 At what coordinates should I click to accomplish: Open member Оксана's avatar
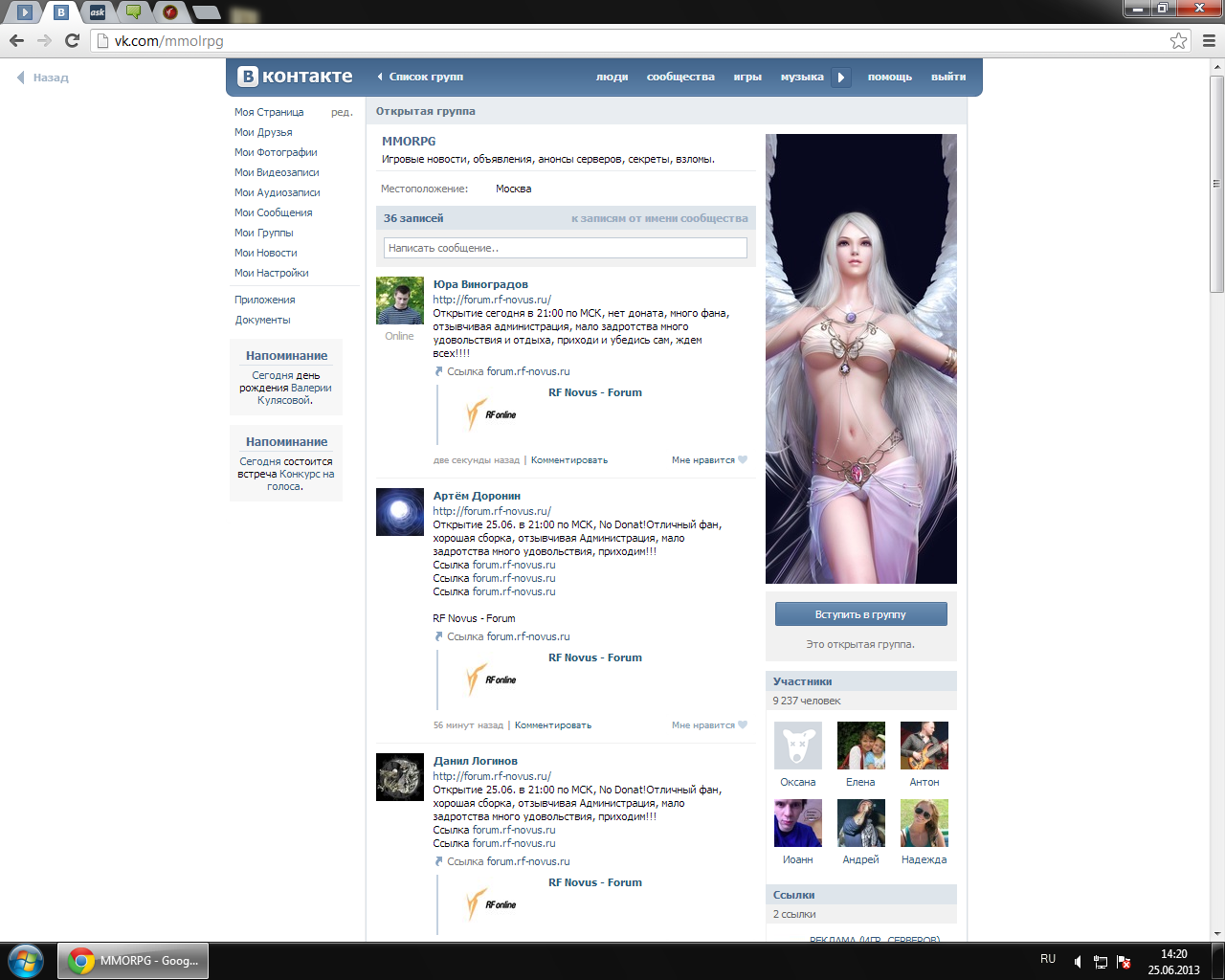798,746
